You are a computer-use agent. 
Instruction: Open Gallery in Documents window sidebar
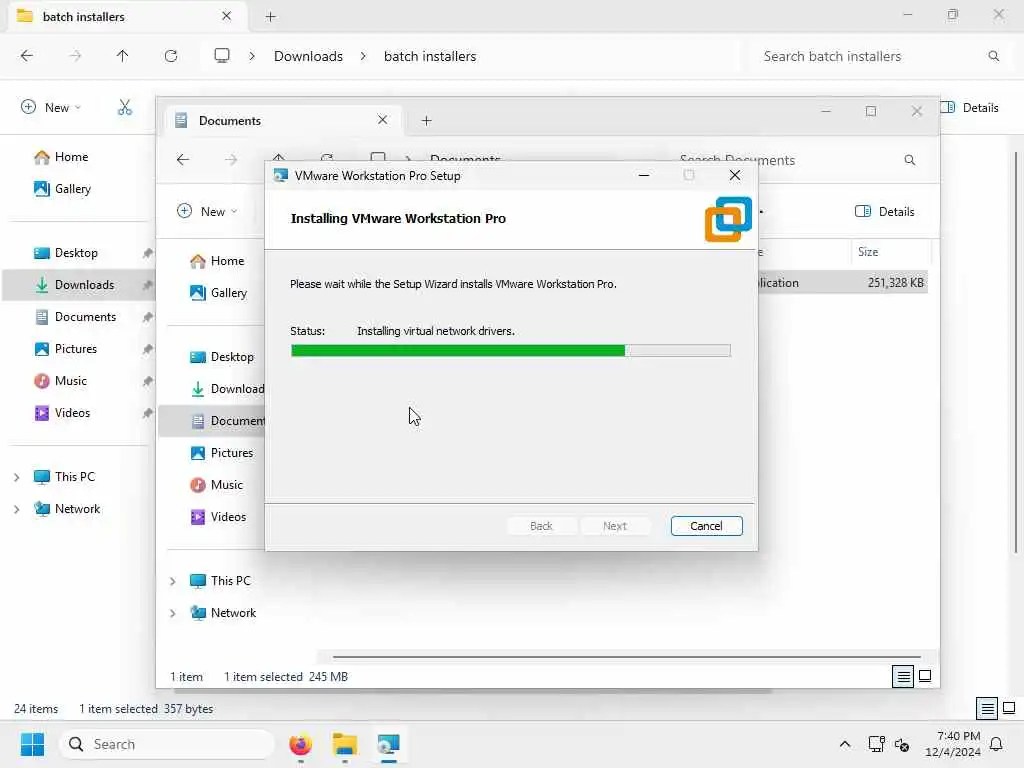coord(229,293)
